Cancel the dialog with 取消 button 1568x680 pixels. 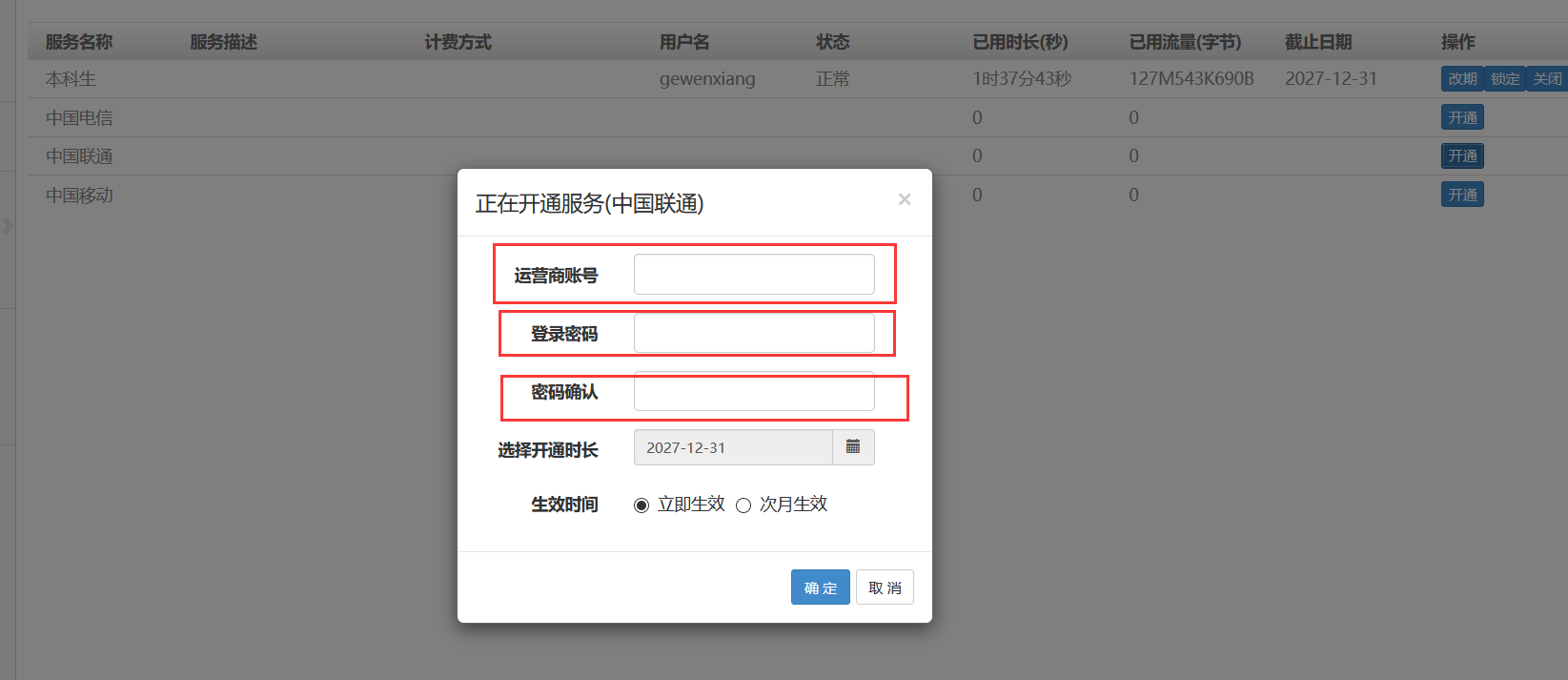click(x=885, y=587)
